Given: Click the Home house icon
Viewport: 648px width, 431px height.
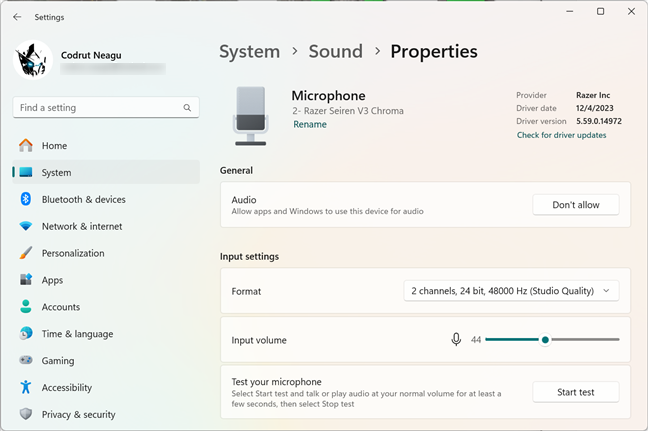Looking at the screenshot, I should (26, 145).
